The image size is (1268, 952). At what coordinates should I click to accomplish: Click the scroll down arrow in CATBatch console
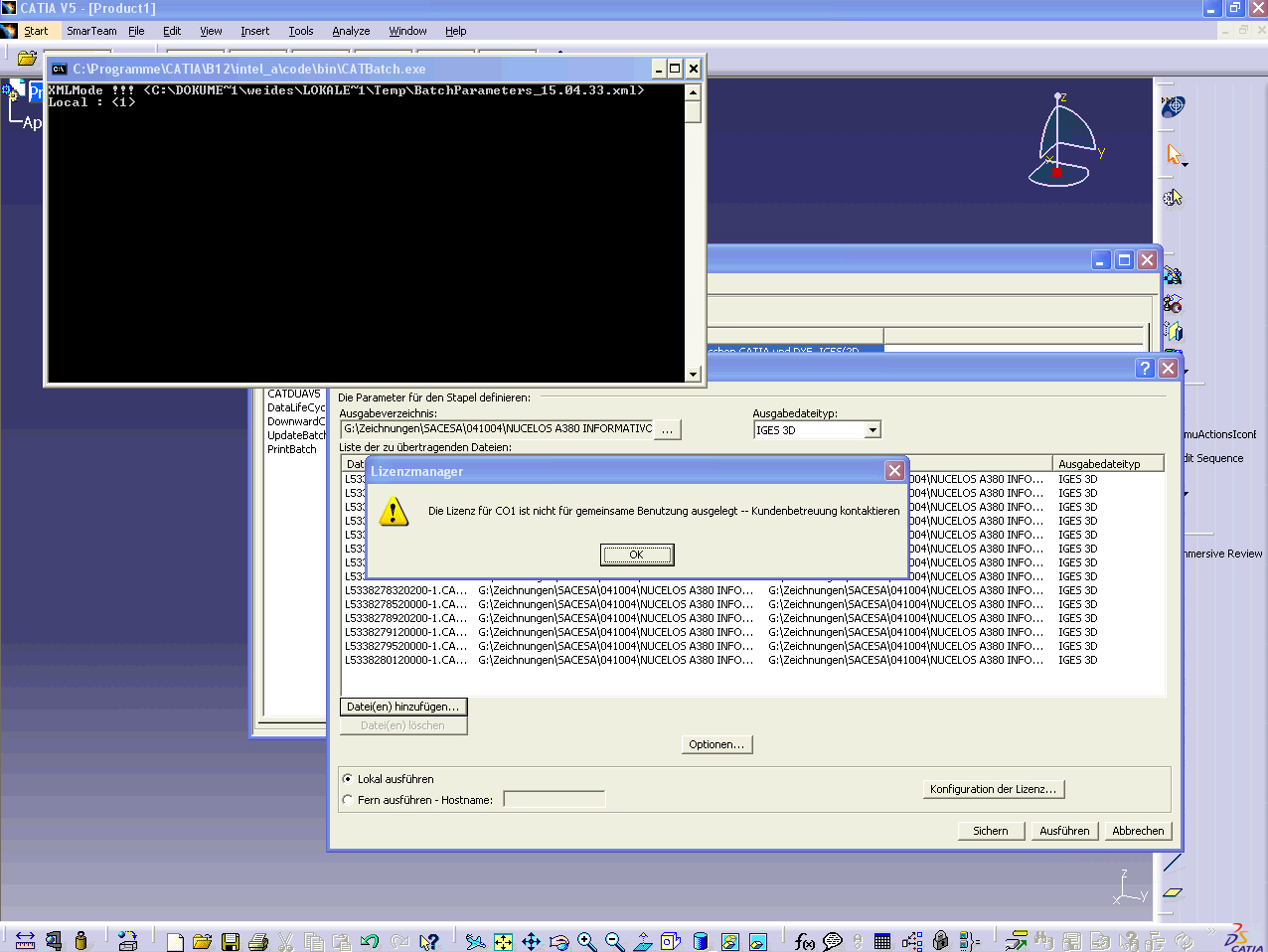693,375
